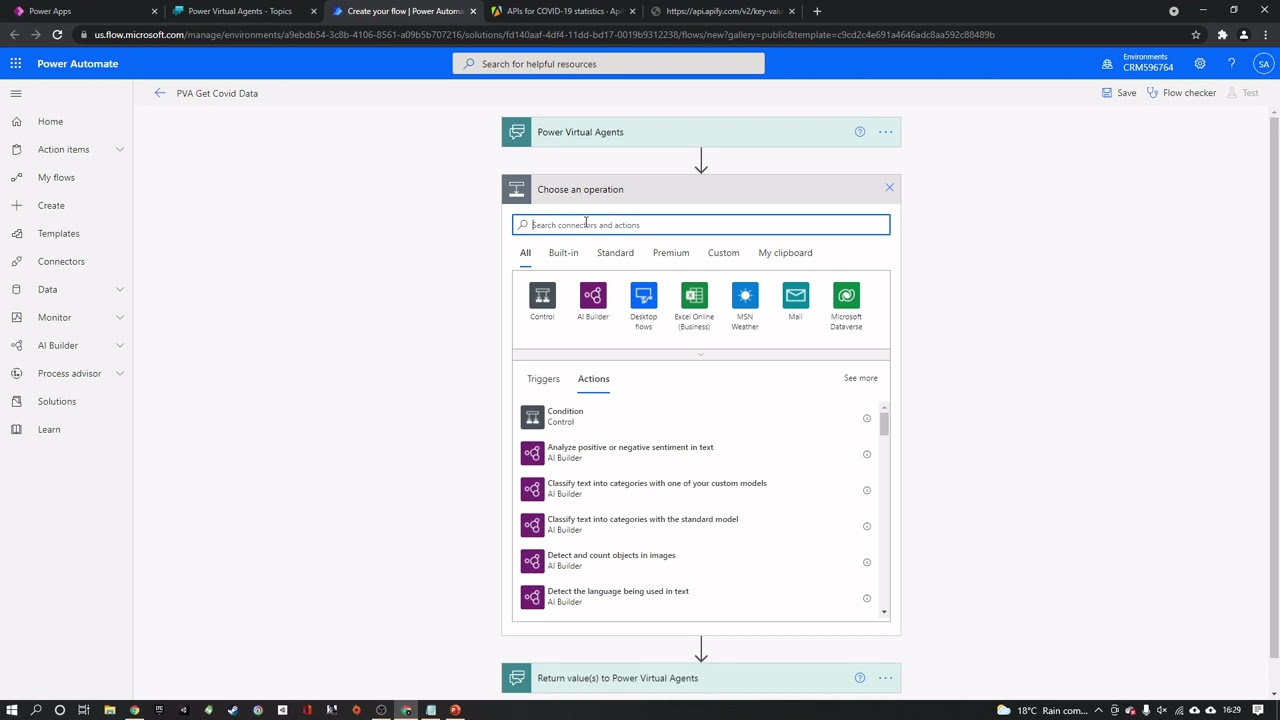Select the Microsoft Dataverse connector

tap(846, 296)
